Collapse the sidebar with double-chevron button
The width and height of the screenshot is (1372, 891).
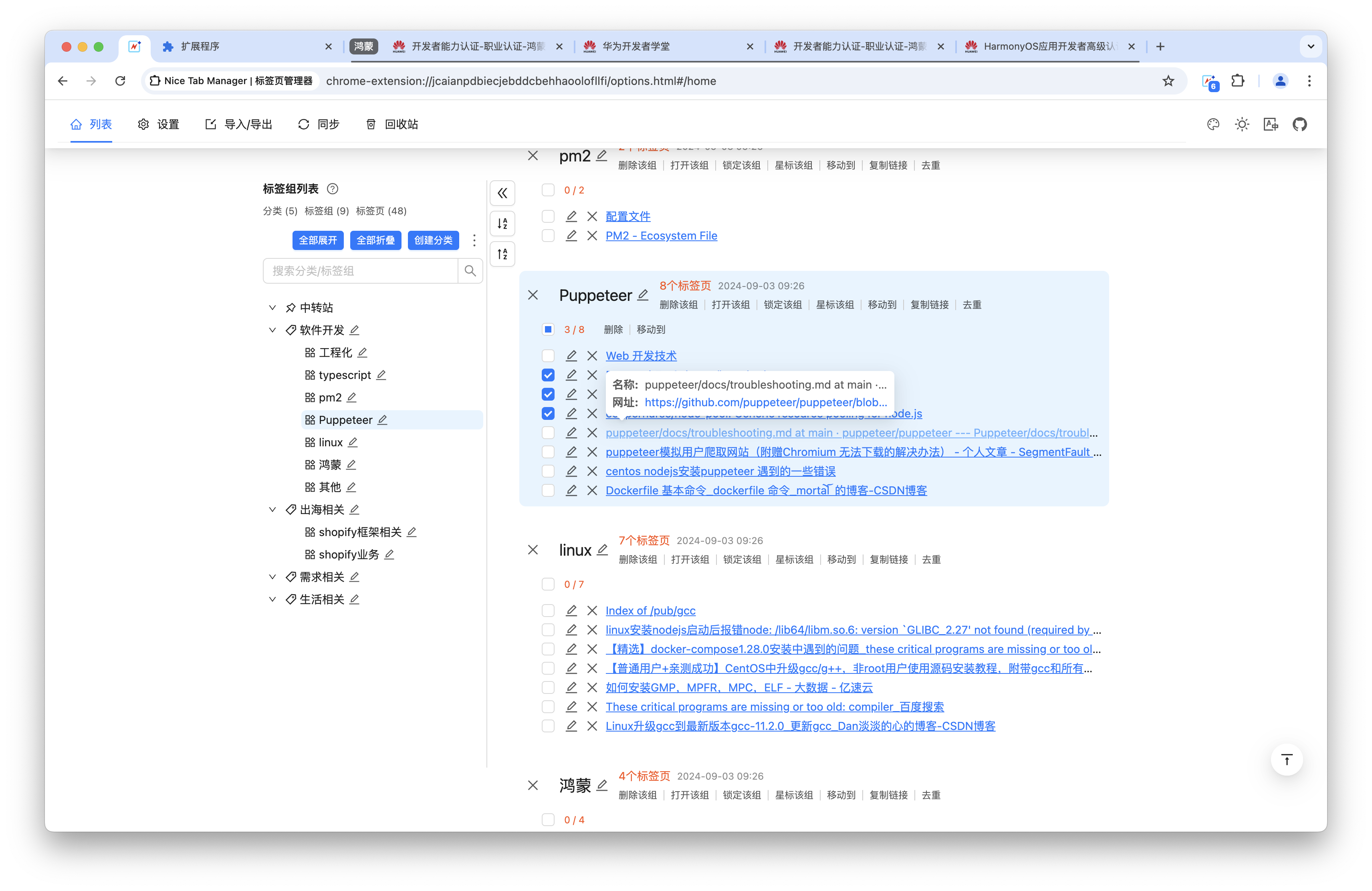502,193
